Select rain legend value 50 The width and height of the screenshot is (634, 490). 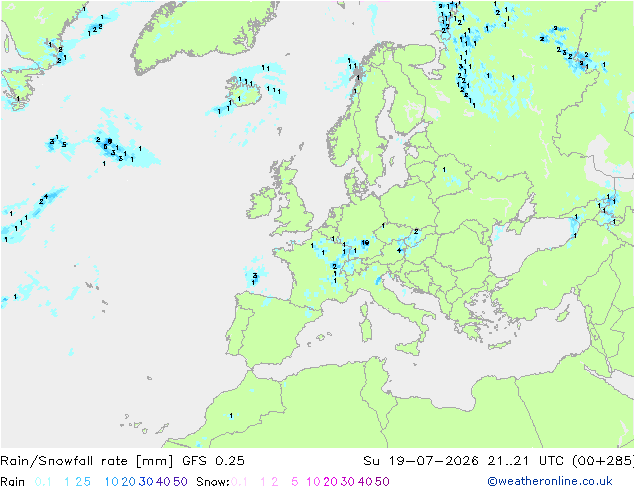coord(180,482)
